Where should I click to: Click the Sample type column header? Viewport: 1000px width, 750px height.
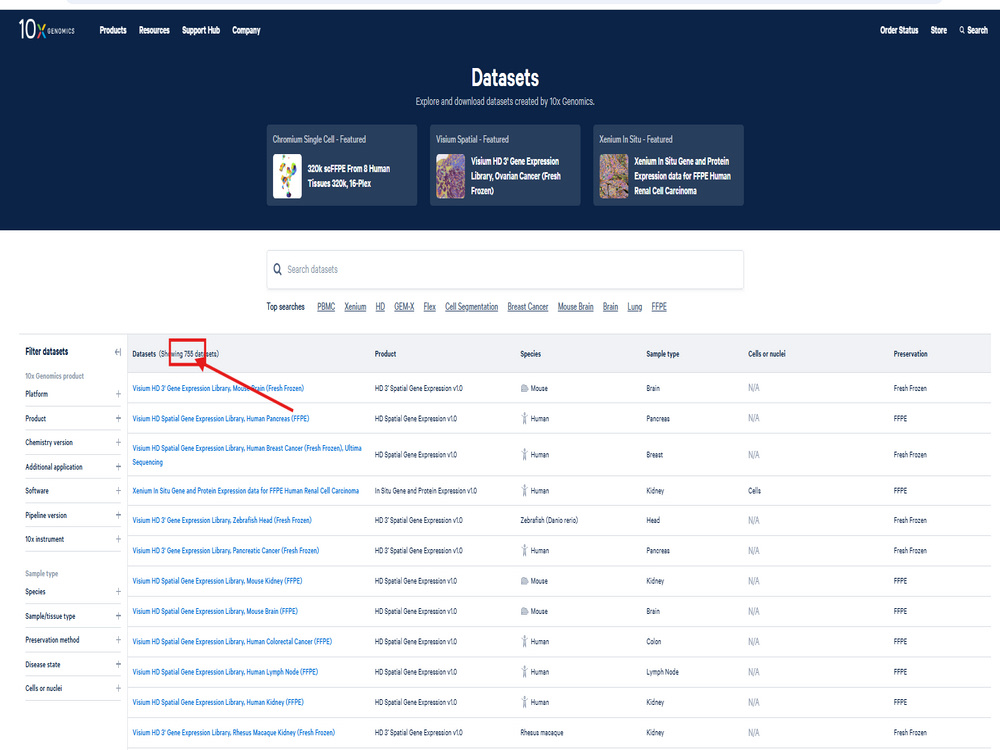[663, 354]
